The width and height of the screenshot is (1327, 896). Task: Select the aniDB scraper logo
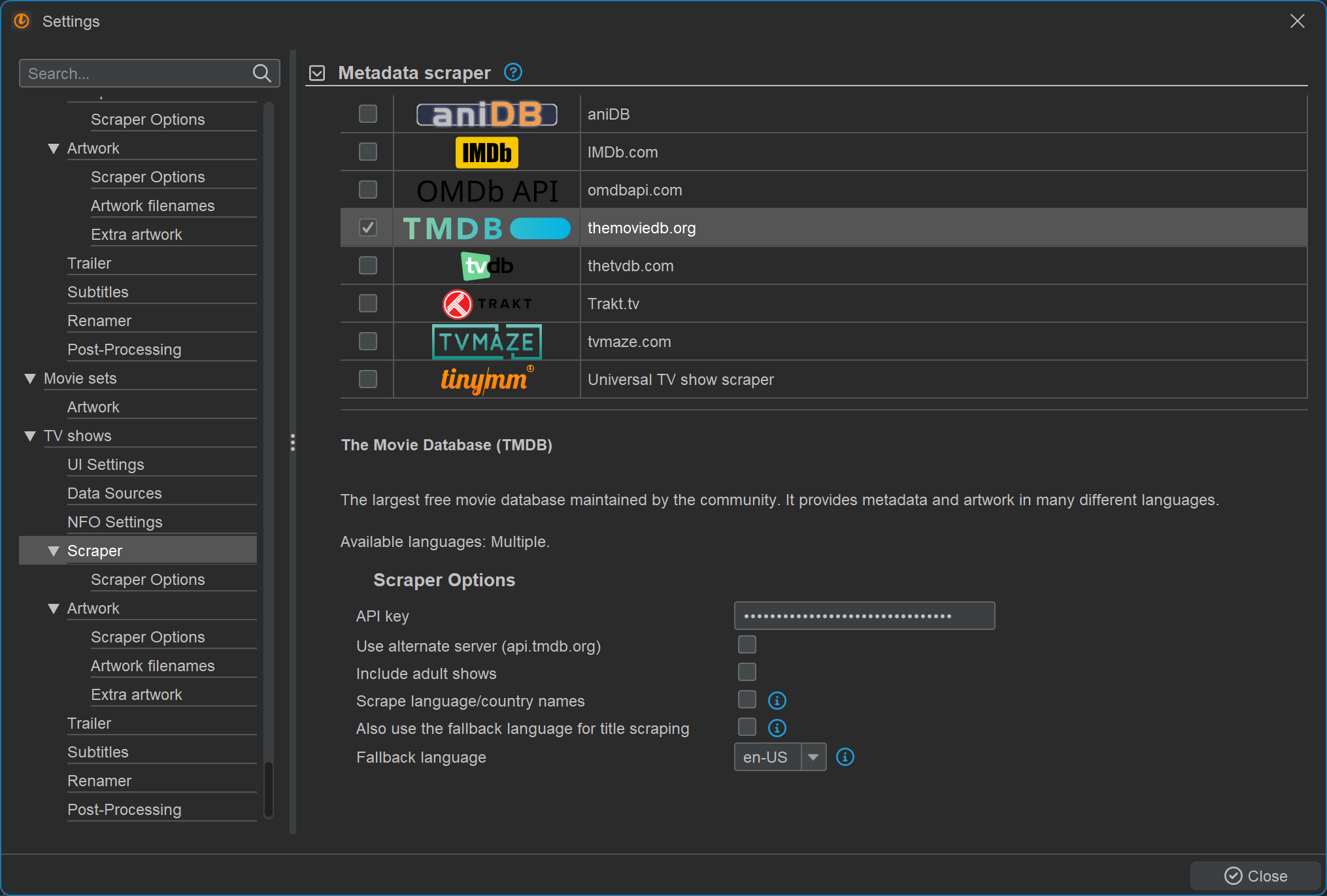pos(486,114)
